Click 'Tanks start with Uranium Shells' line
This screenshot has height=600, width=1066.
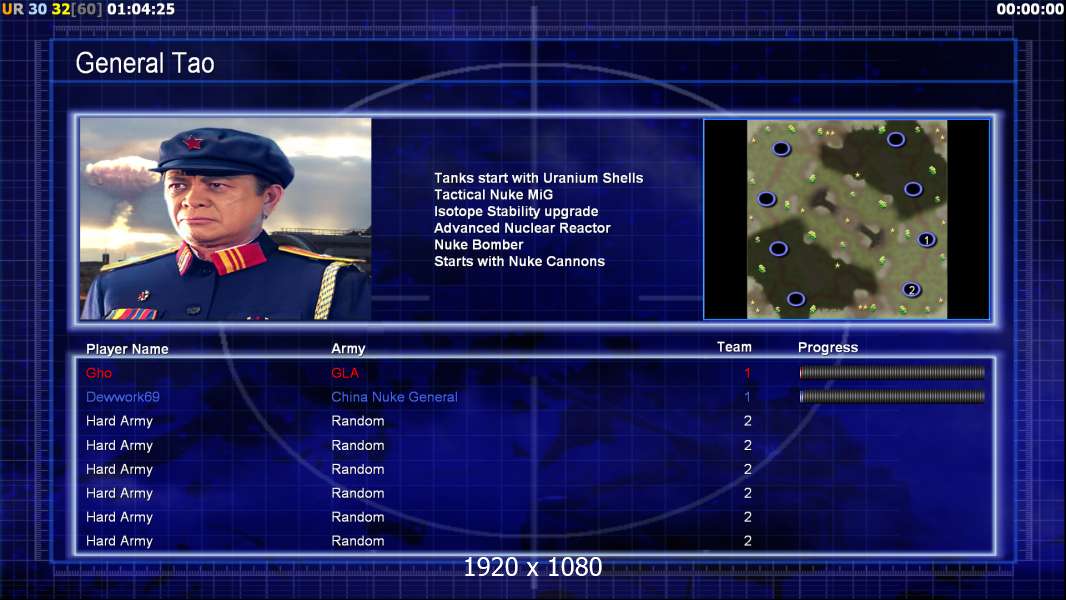(538, 178)
